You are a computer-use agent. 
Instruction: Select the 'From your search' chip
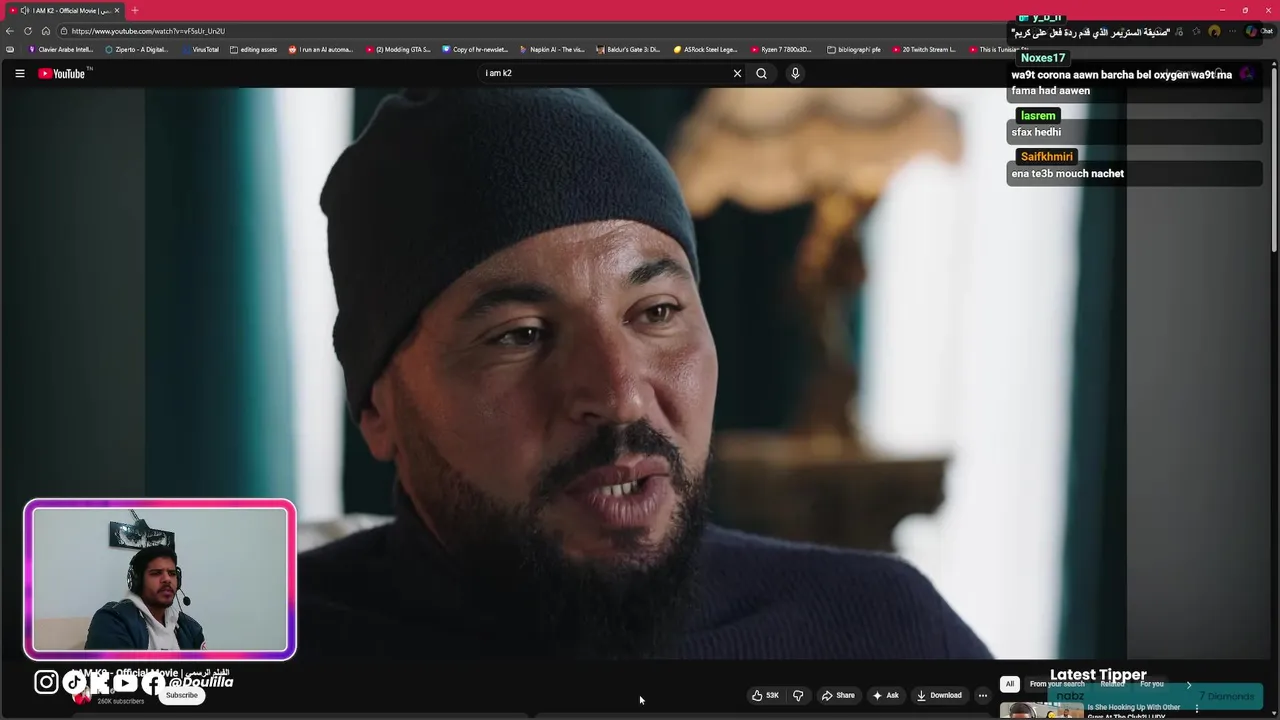click(x=1057, y=684)
